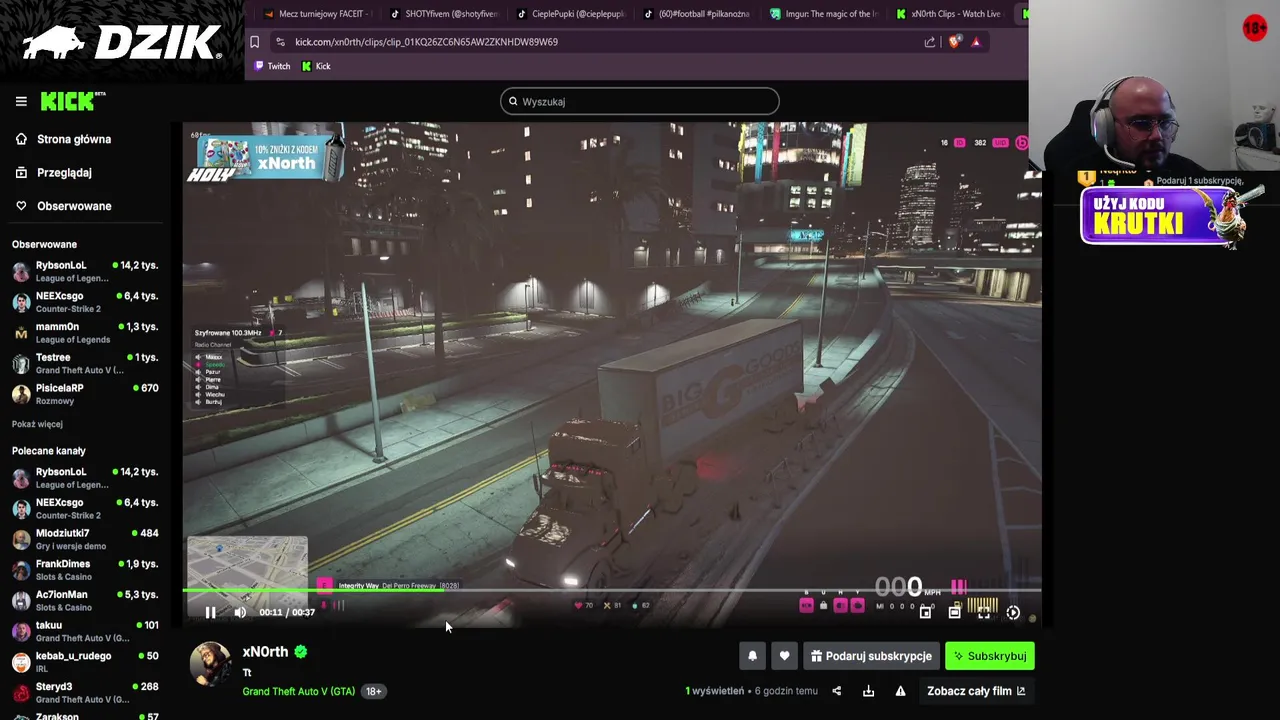1280x720 pixels.
Task: Open PisicelaRP followed channel
Action: tap(85, 394)
